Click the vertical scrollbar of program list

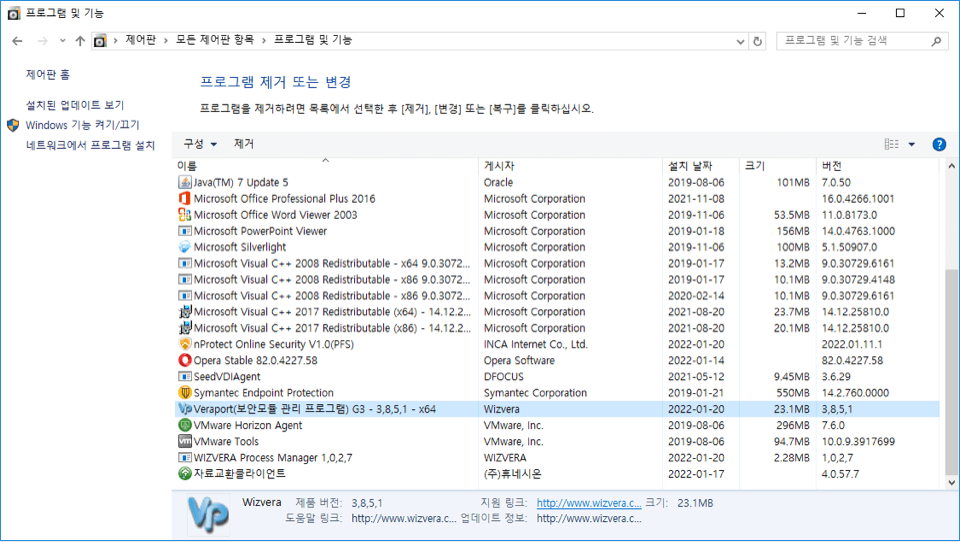point(950,370)
